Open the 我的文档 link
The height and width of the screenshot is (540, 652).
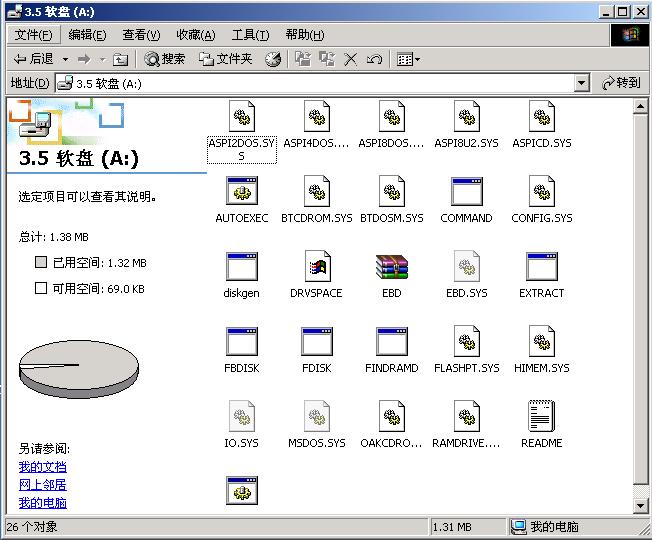point(42,467)
